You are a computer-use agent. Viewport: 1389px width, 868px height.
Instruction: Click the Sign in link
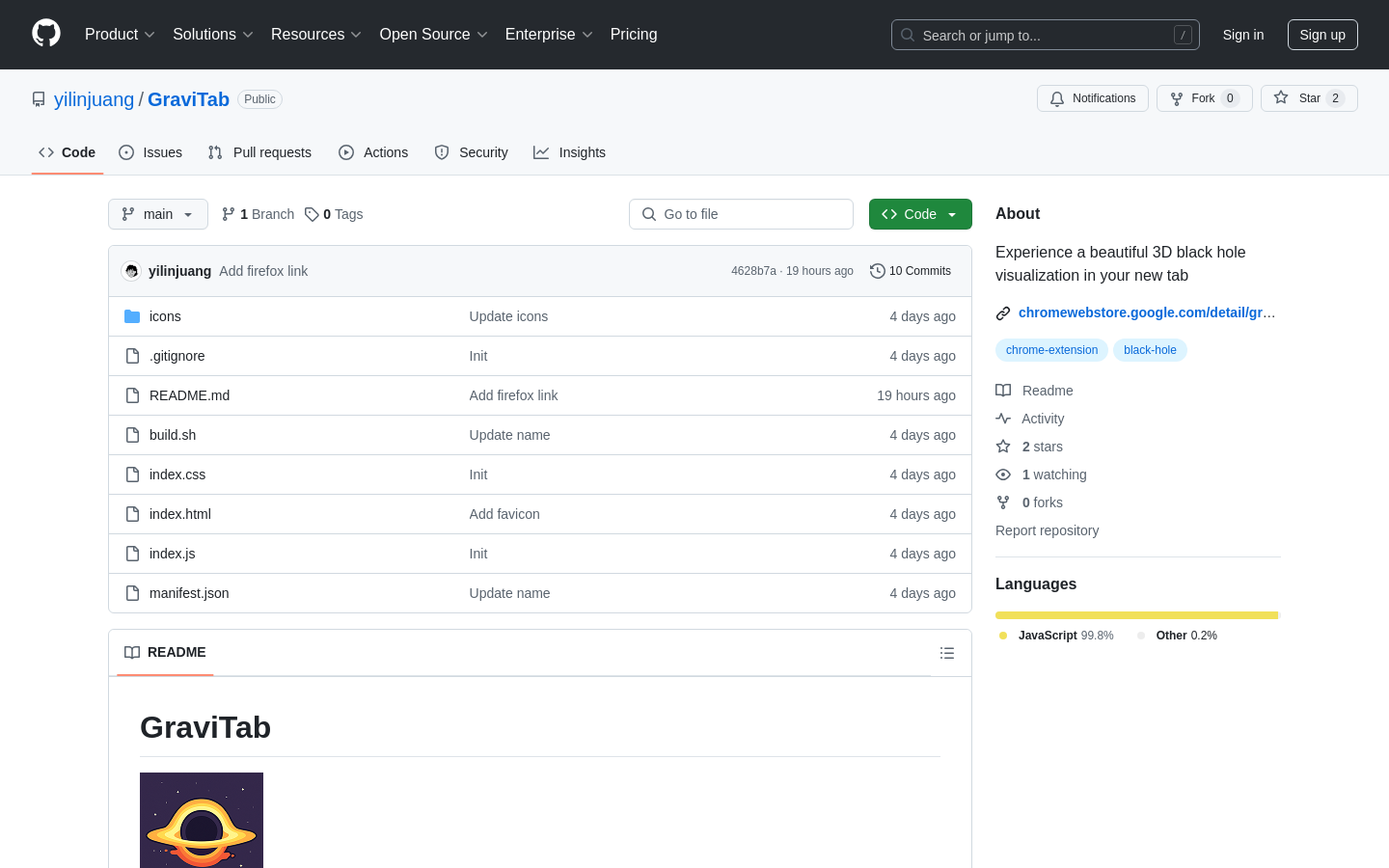click(x=1243, y=35)
